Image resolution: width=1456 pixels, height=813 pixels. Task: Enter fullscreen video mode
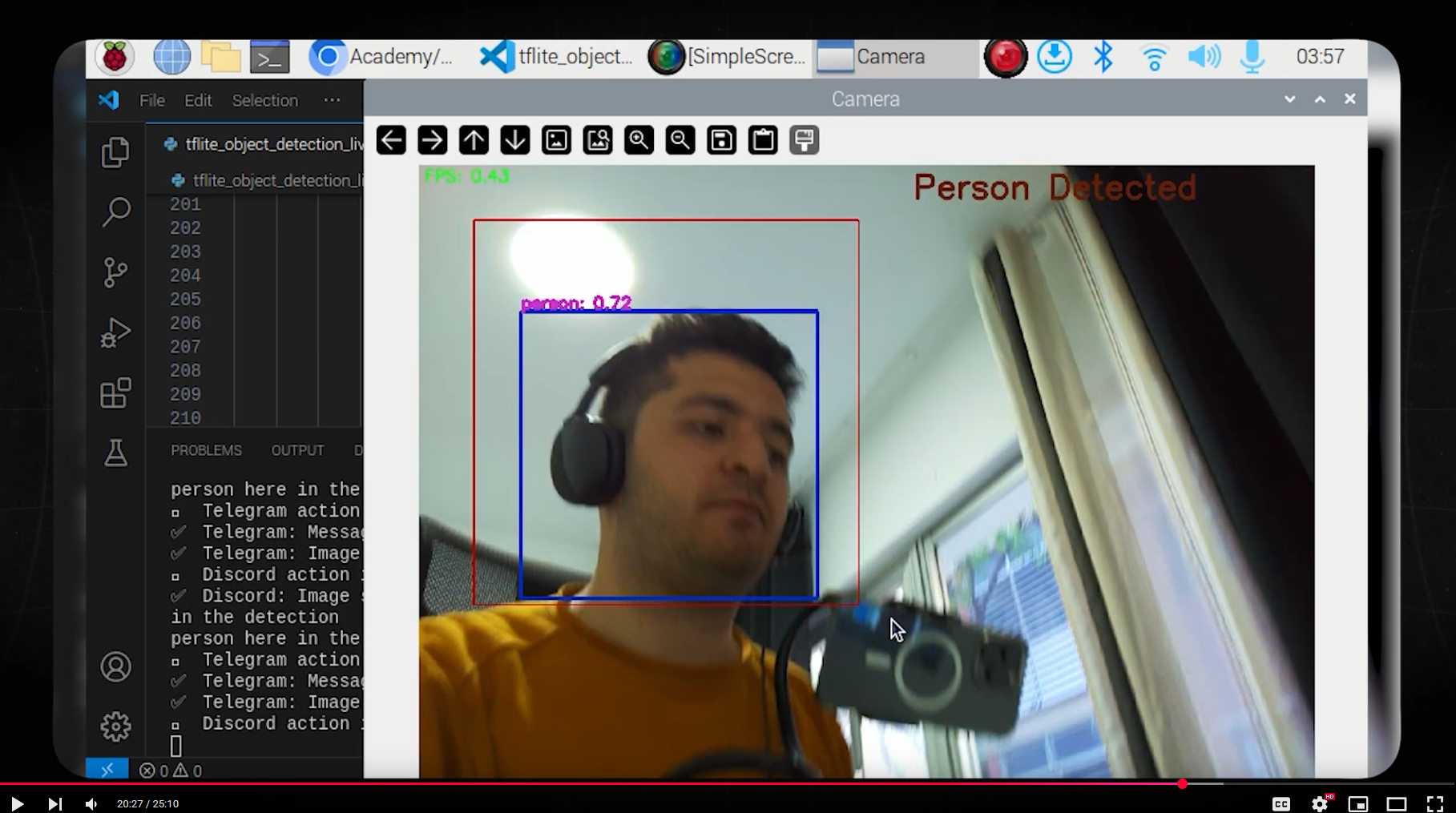pos(1435,803)
